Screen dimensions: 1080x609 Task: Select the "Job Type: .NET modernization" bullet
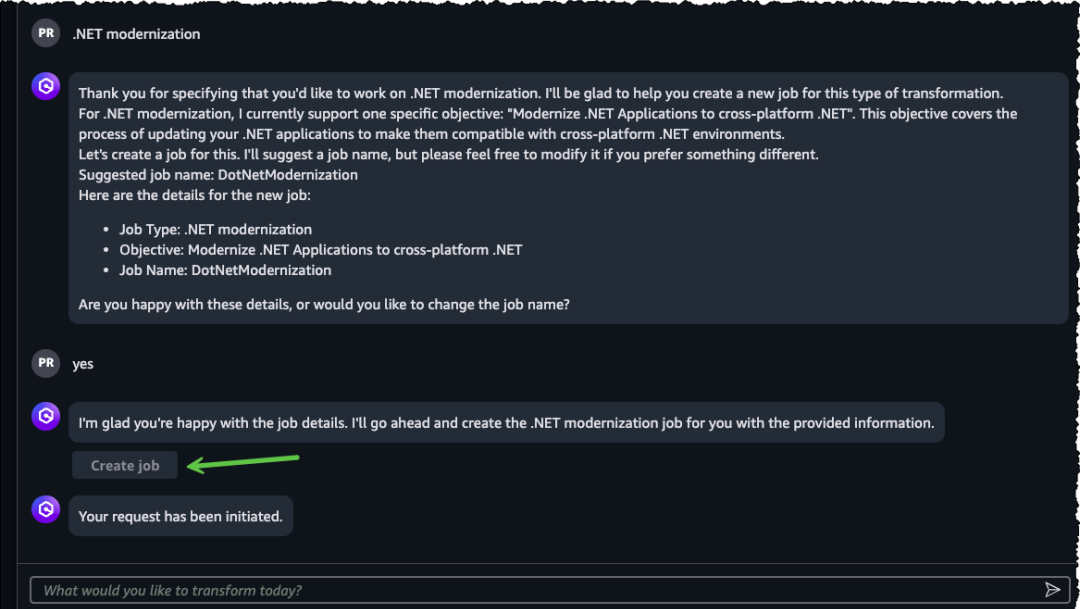215,229
